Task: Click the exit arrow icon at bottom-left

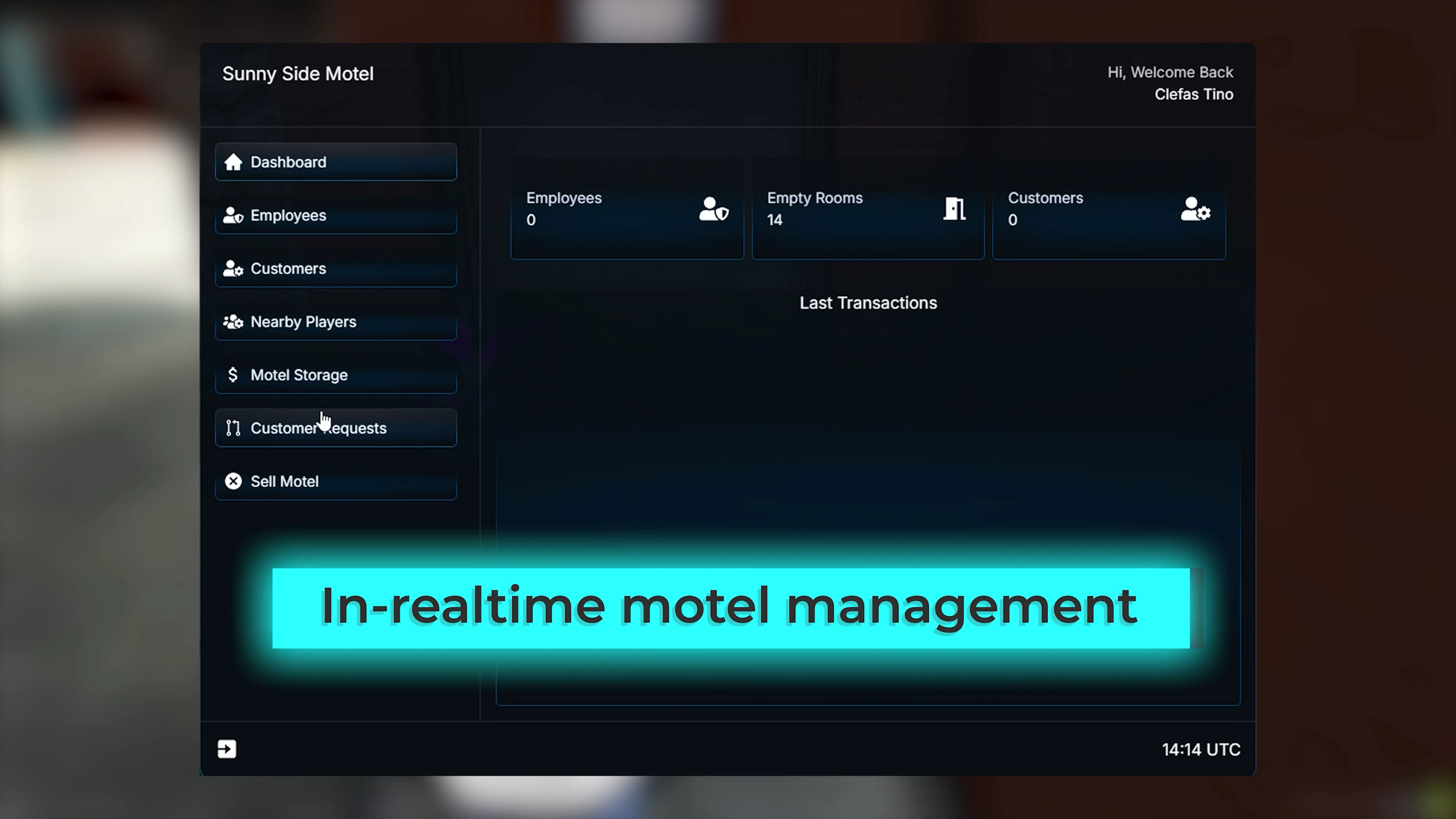Action: coord(227,749)
